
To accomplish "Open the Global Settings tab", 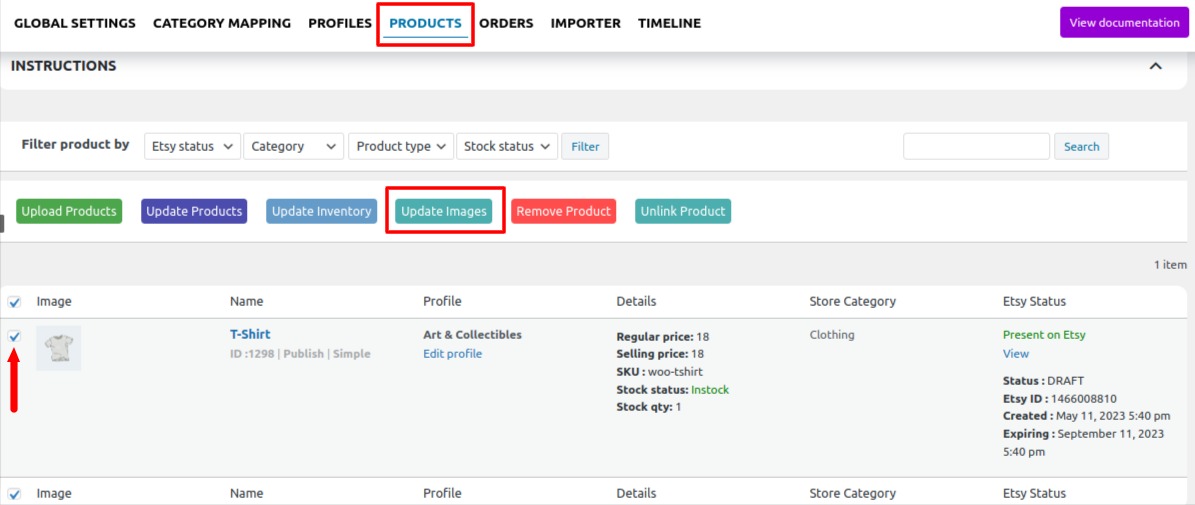I will (x=75, y=24).
